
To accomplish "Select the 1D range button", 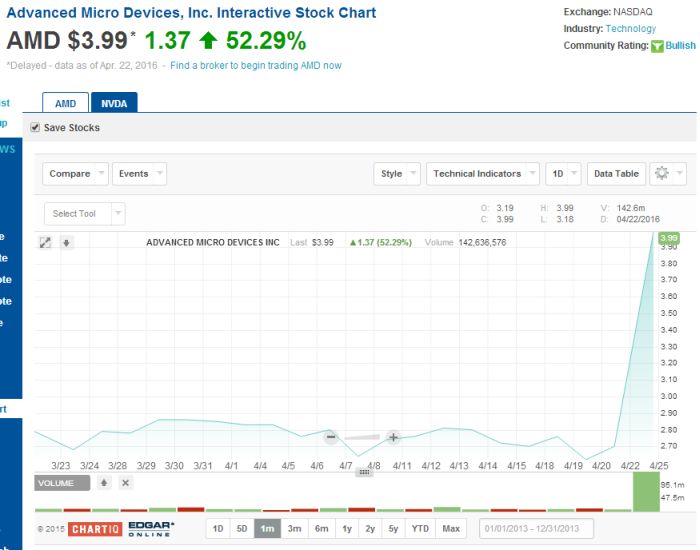I will [x=218, y=529].
